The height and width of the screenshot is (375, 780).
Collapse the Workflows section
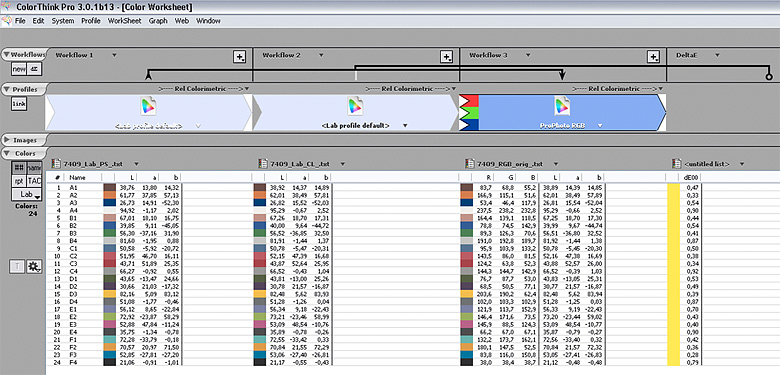[x=6, y=54]
